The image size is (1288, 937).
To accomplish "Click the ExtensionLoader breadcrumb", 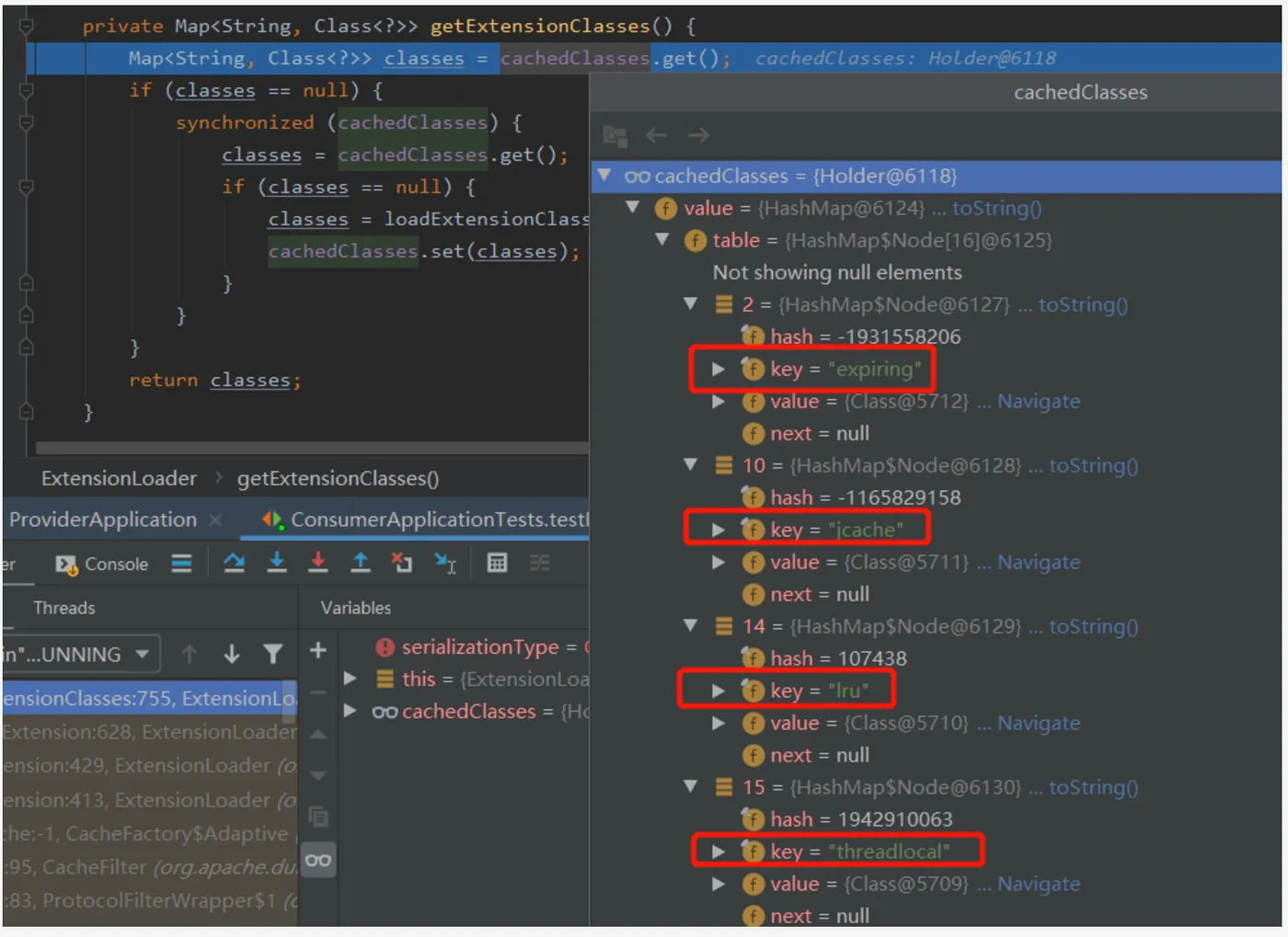I will pos(119,478).
